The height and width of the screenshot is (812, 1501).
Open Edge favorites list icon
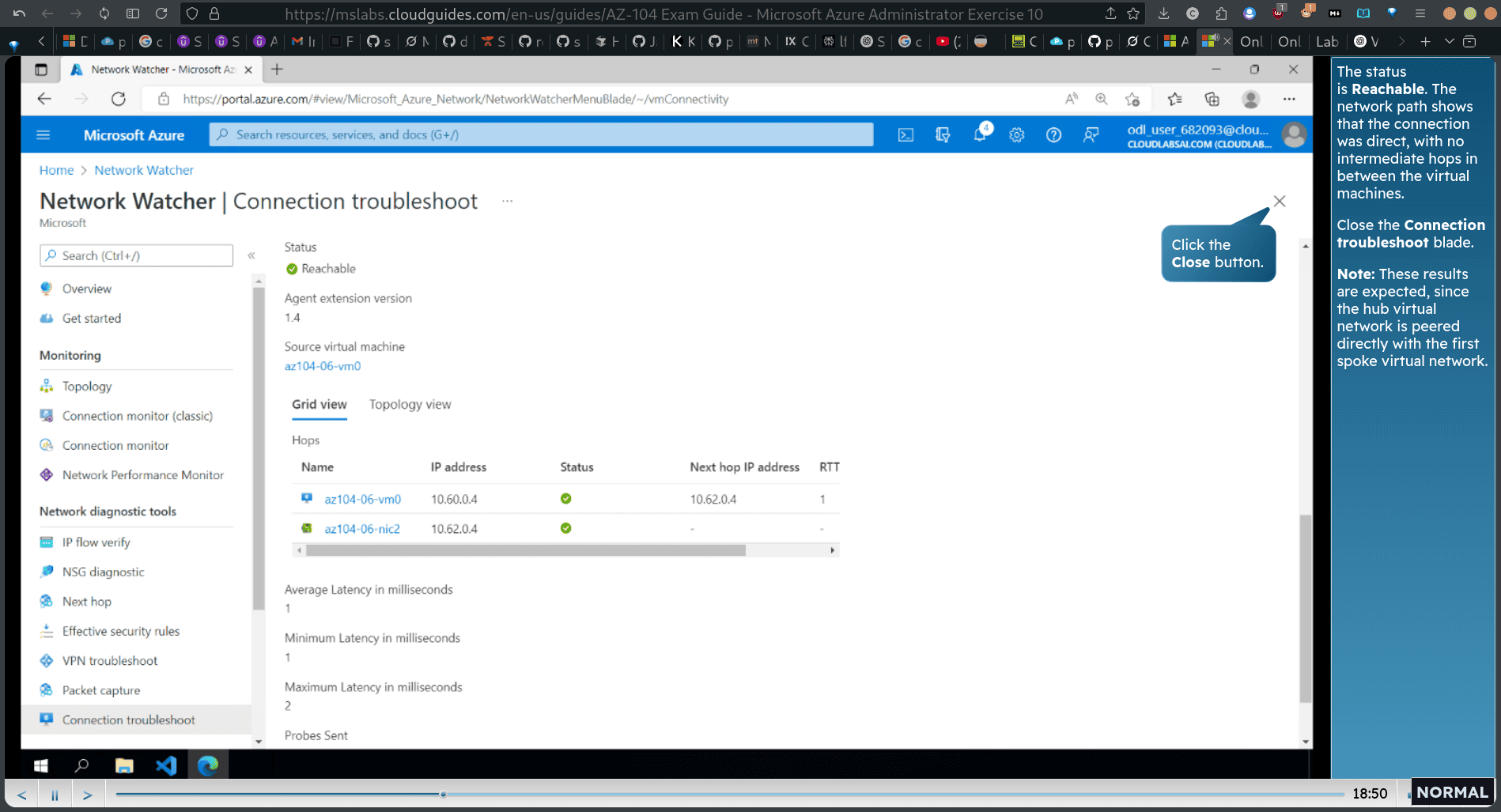[1174, 99]
